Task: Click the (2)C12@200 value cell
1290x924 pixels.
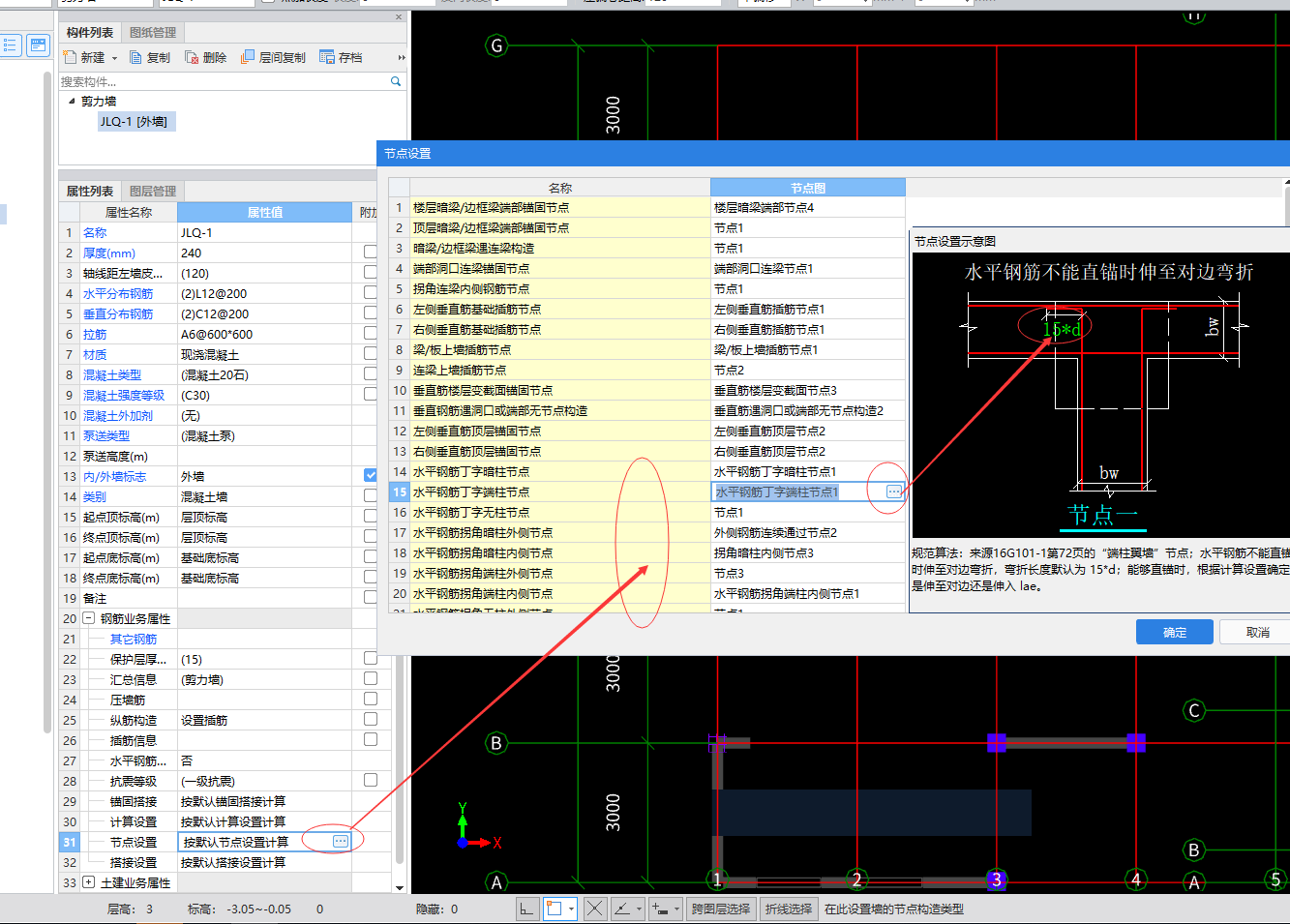Action: point(264,313)
